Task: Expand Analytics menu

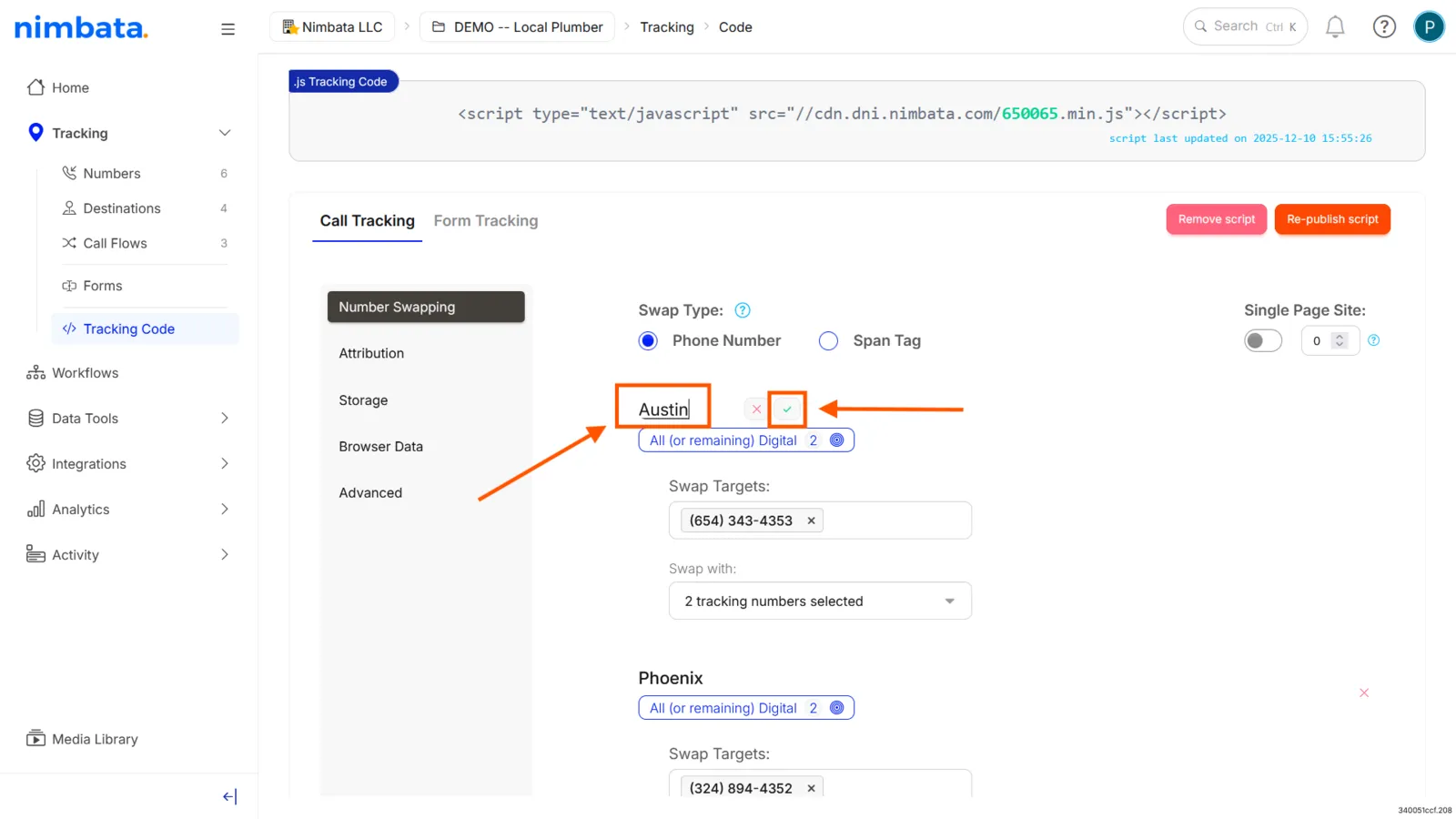Action: pyautogui.click(x=225, y=510)
